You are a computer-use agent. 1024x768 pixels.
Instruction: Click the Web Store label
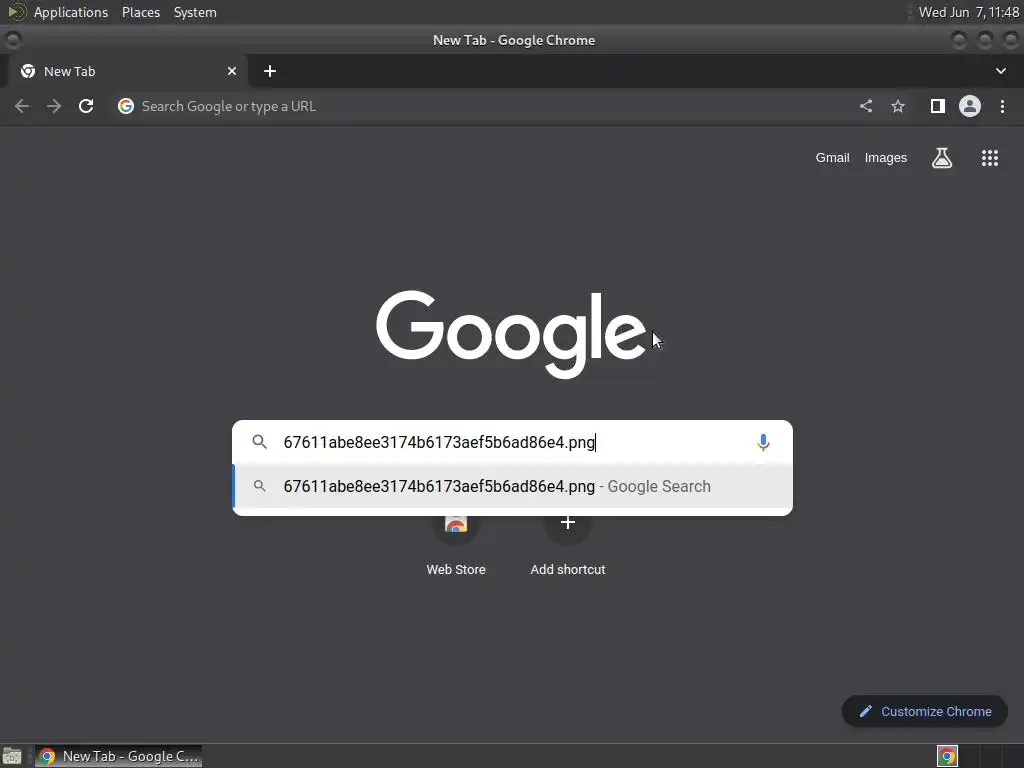tap(456, 569)
